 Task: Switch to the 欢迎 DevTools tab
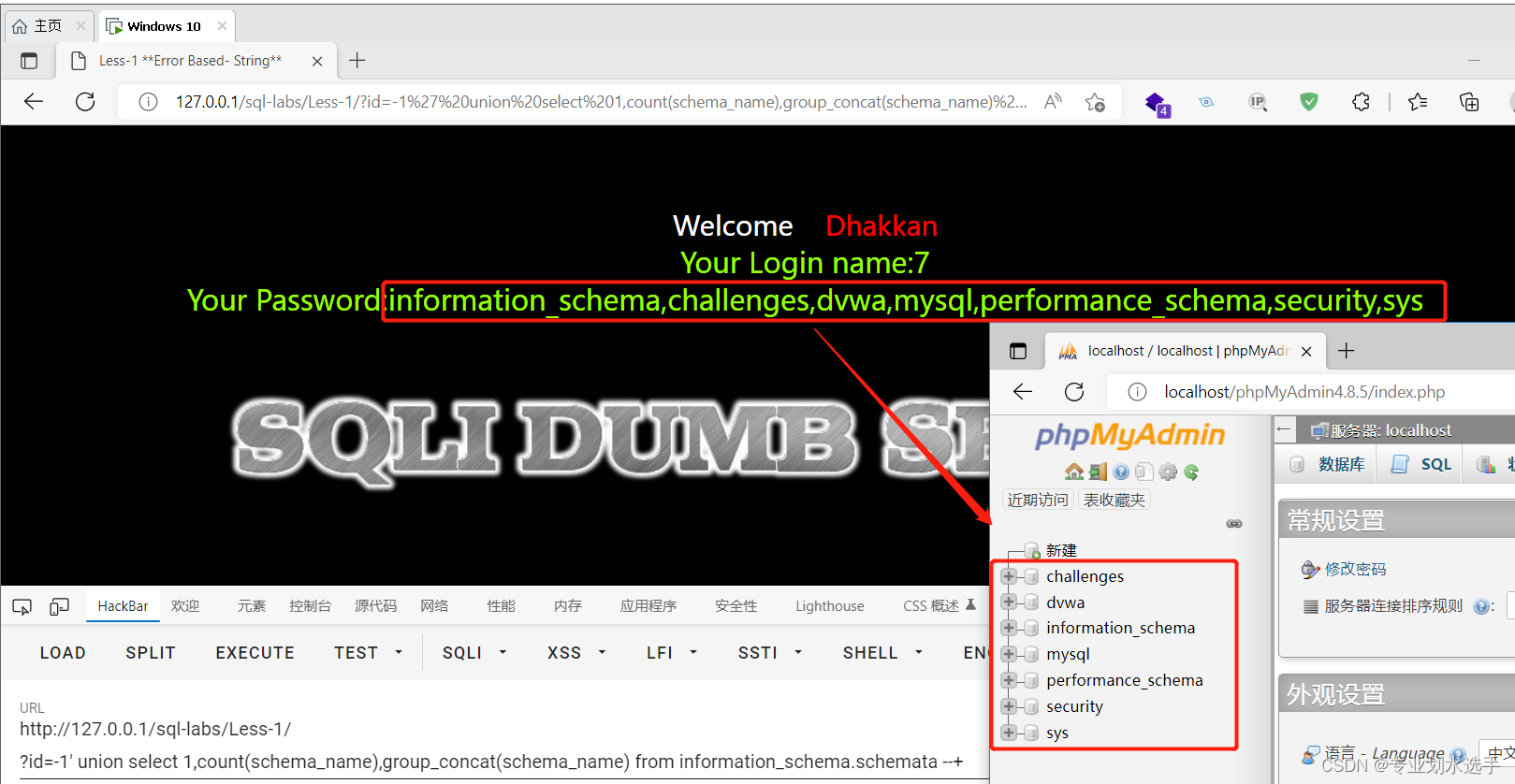(x=185, y=606)
